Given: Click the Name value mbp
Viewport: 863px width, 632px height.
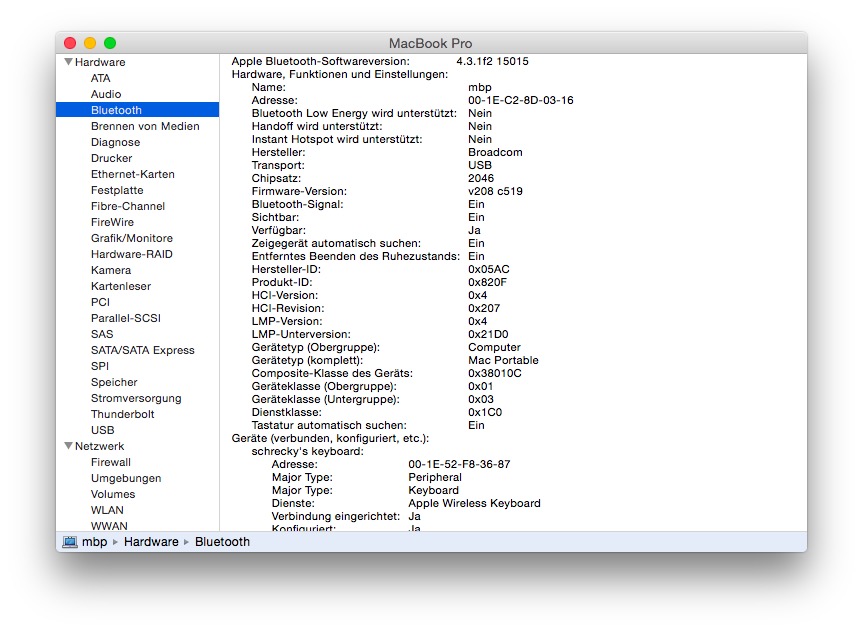Looking at the screenshot, I should tap(479, 87).
